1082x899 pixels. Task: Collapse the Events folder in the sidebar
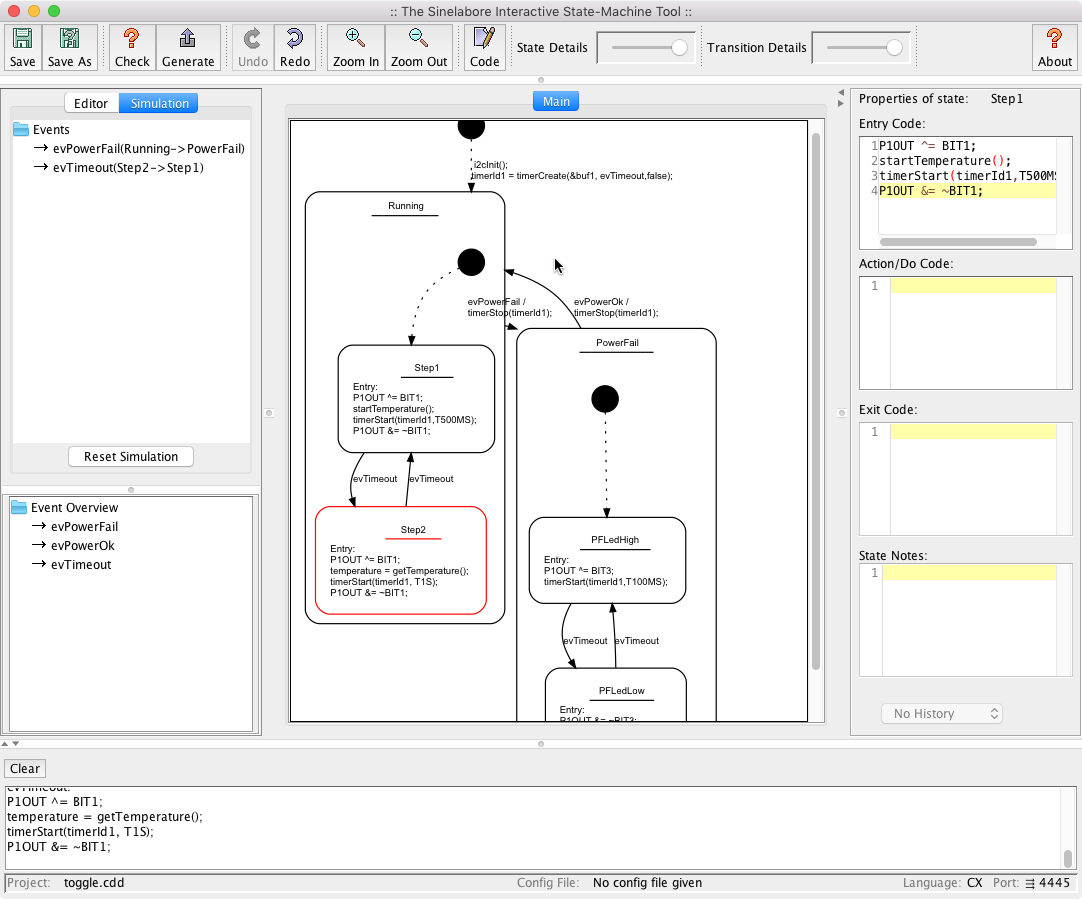tap(22, 129)
